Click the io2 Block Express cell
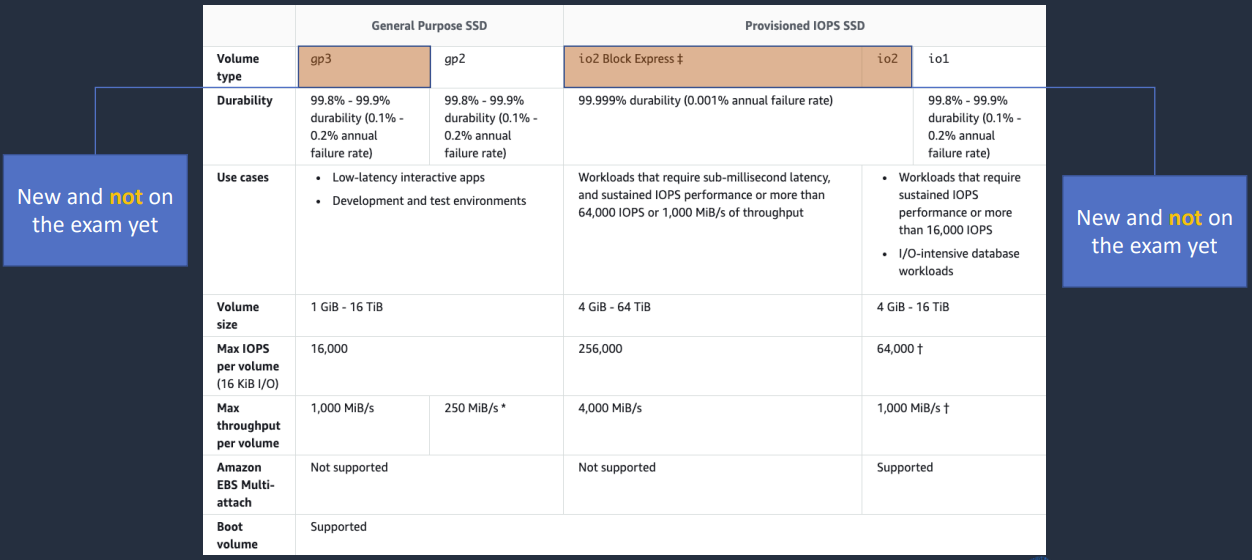 tap(713, 66)
